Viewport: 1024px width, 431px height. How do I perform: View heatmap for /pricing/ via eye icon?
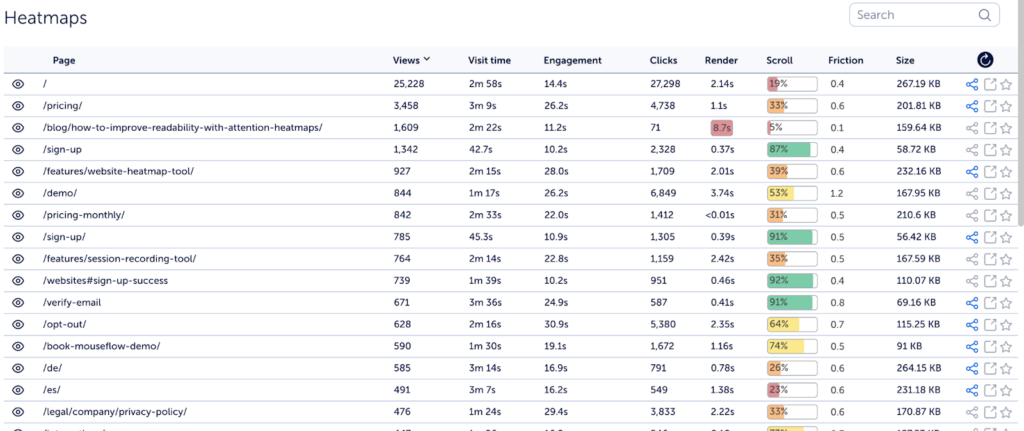coord(18,106)
